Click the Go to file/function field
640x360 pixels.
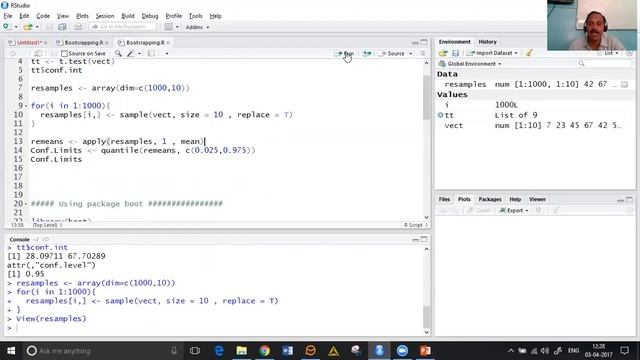122,27
